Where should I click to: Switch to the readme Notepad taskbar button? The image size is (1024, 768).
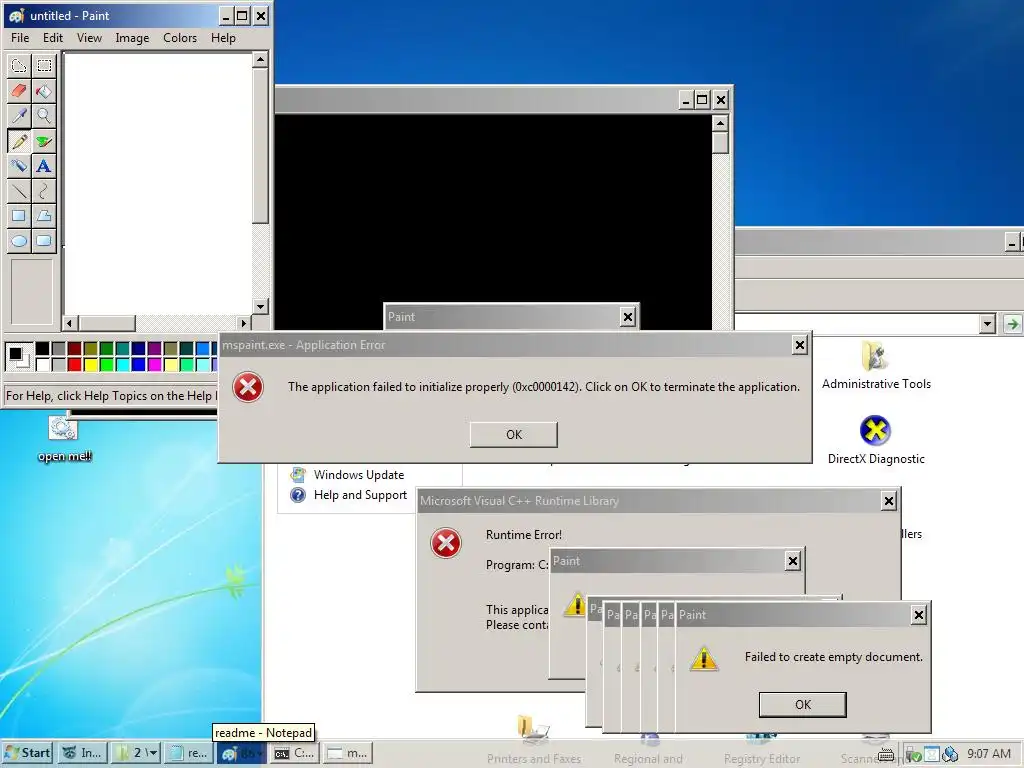[189, 753]
